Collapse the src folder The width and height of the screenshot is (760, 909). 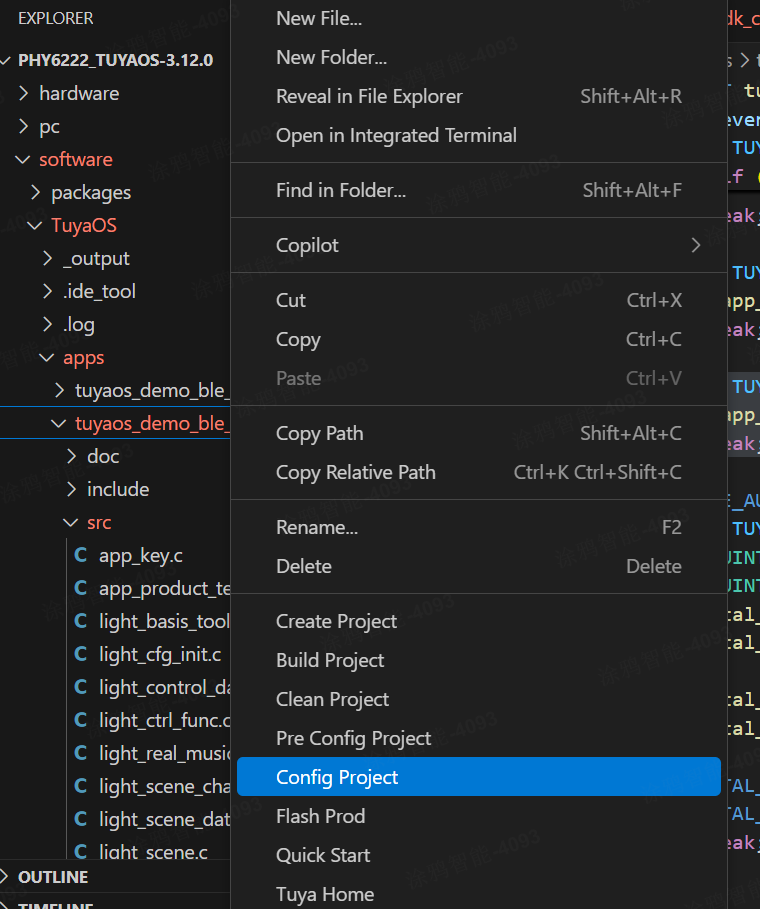[72, 523]
